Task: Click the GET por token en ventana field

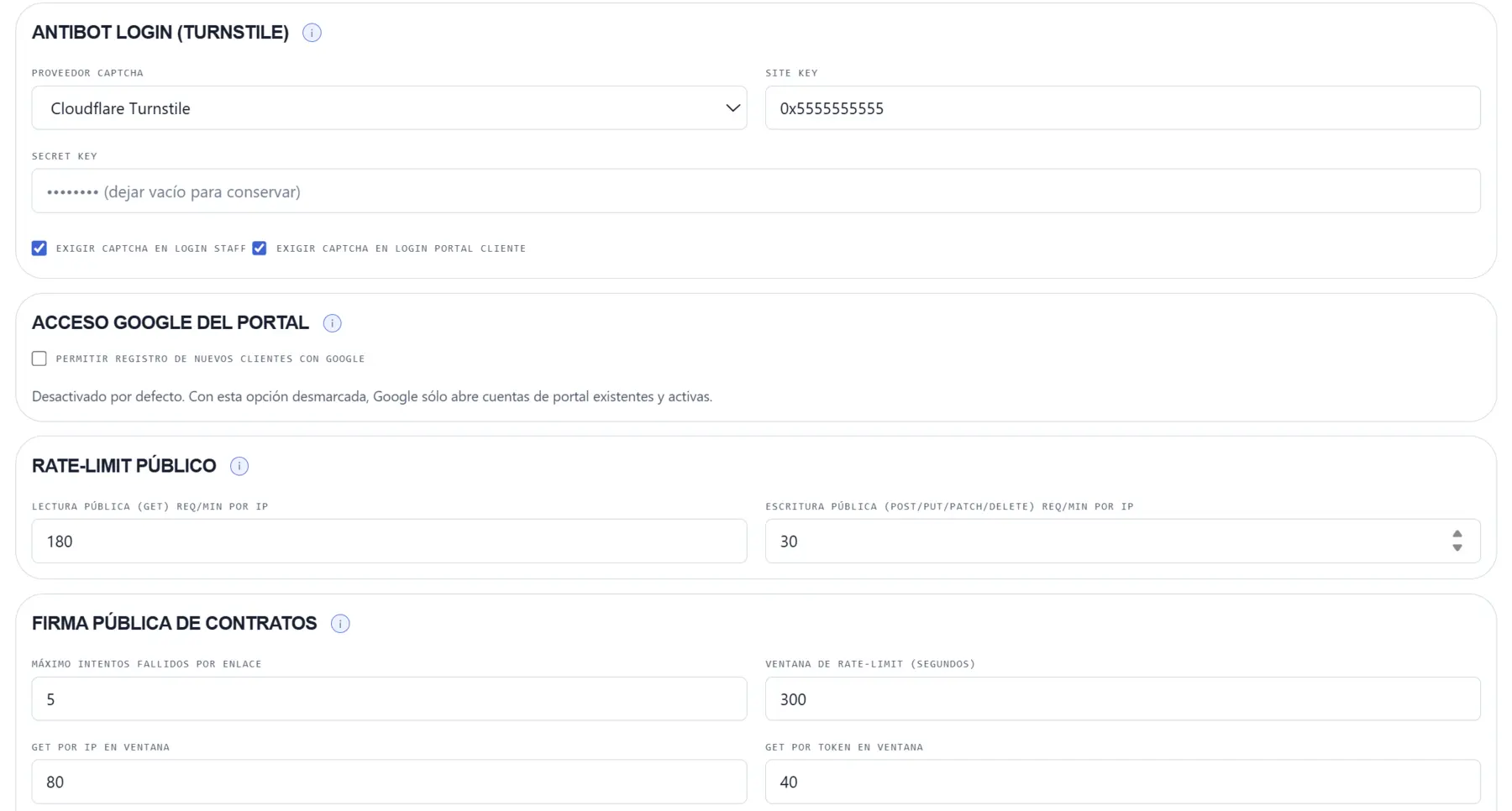Action: click(1122, 782)
